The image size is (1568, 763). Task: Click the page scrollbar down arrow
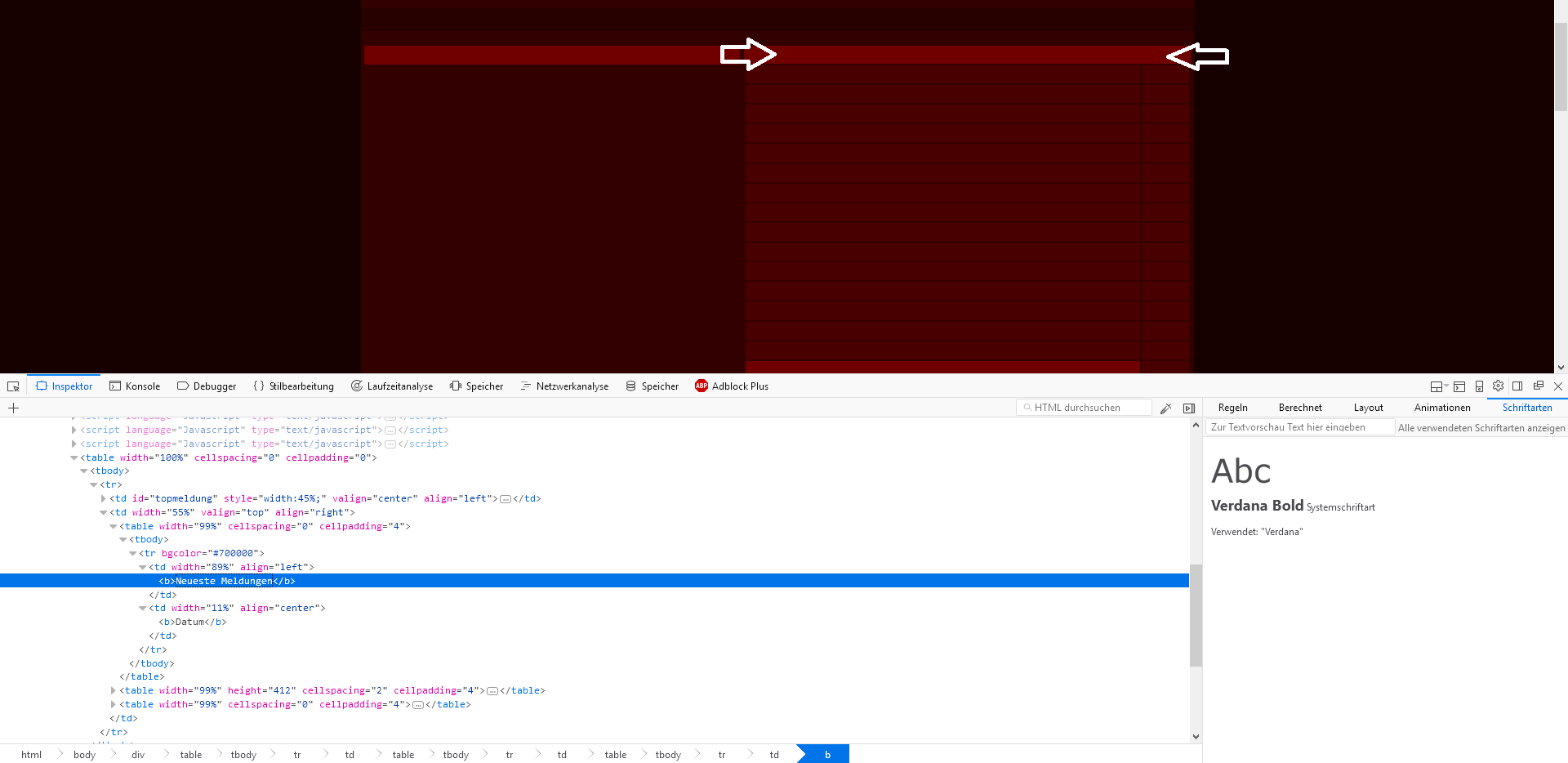[1561, 368]
